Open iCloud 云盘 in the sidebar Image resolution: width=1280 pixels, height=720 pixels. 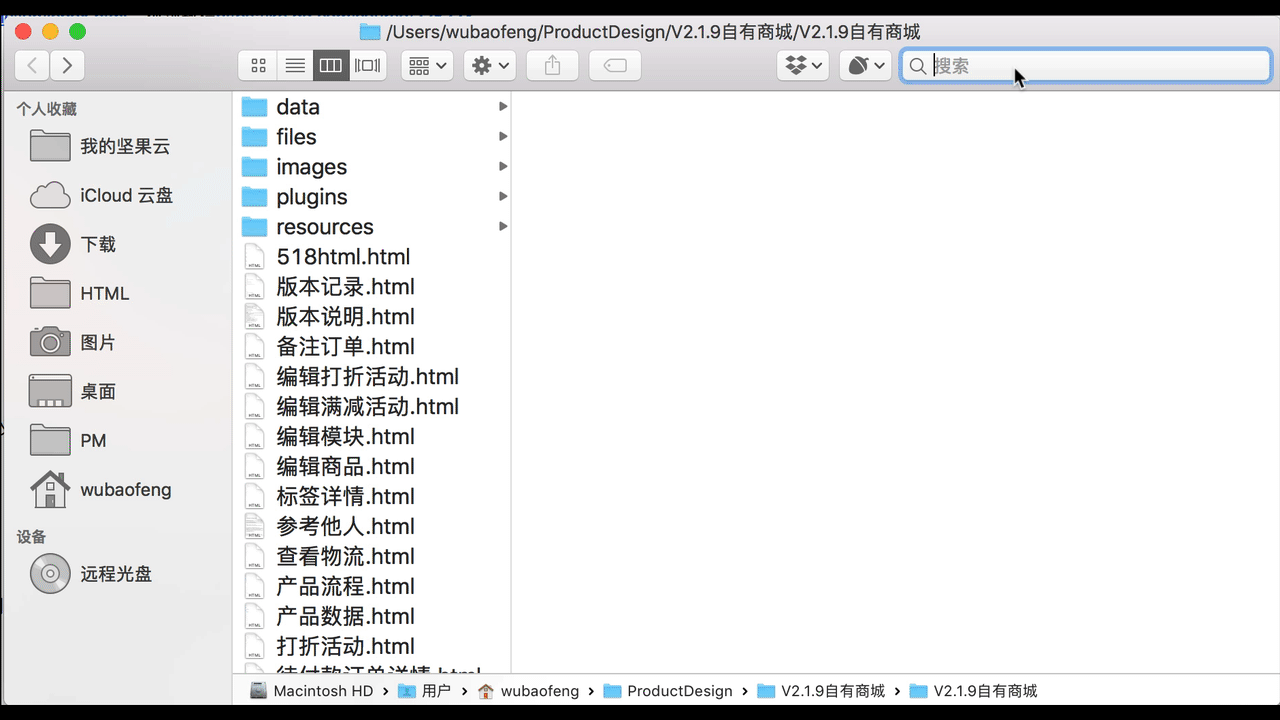126,196
